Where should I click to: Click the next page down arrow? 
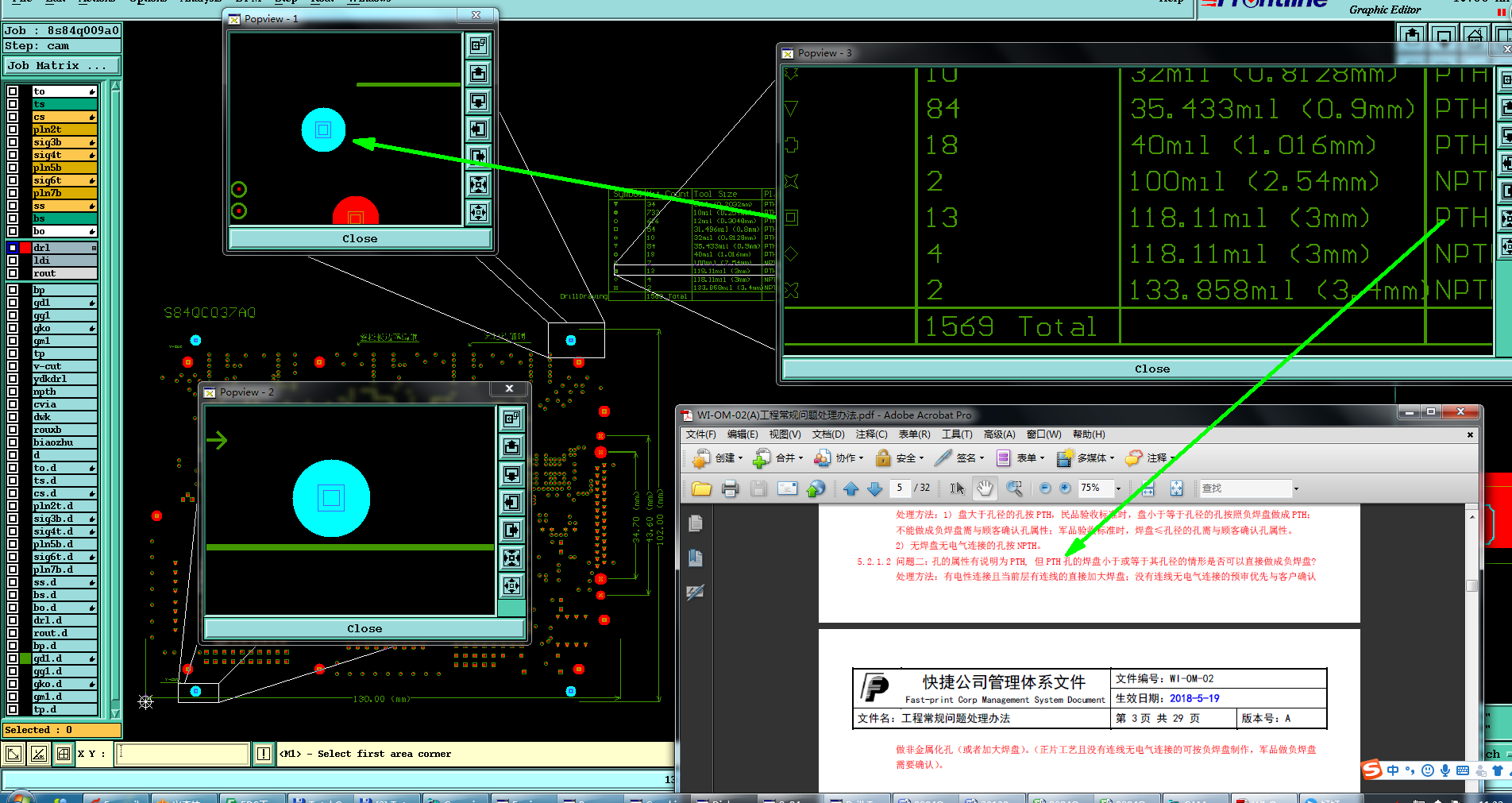click(874, 488)
